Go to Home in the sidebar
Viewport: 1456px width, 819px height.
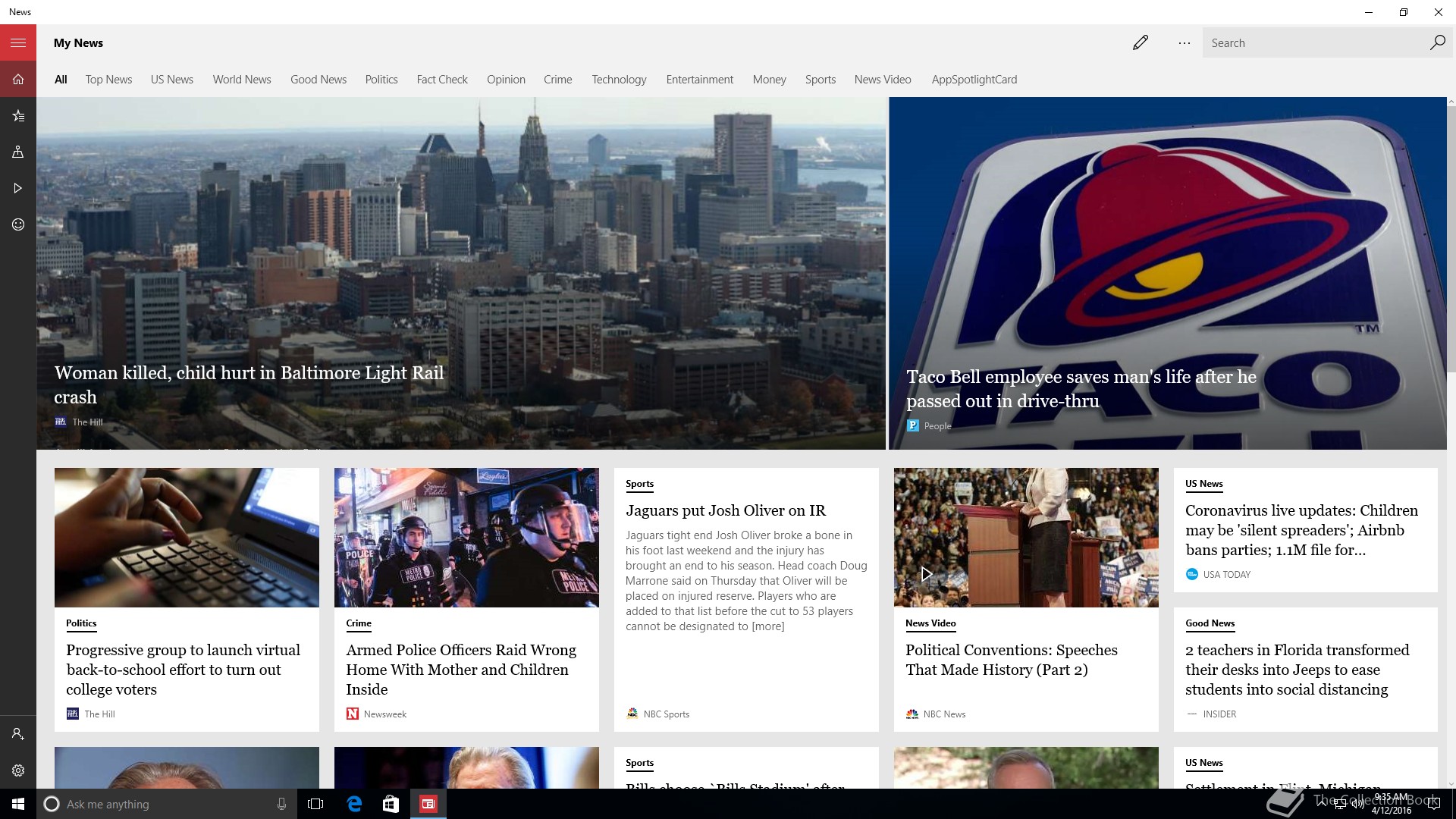pyautogui.click(x=18, y=79)
